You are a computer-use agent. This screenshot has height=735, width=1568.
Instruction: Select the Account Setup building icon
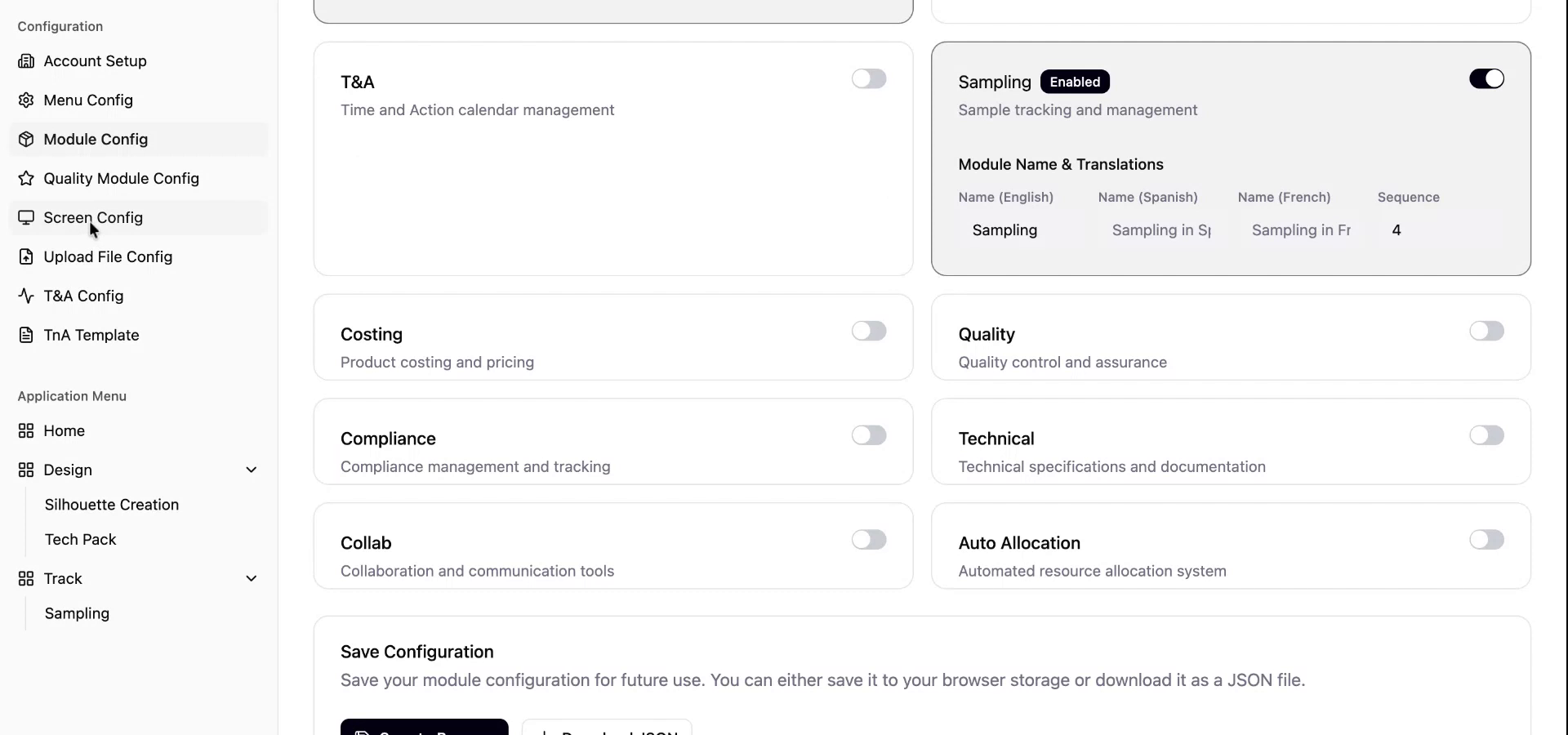[x=27, y=60]
